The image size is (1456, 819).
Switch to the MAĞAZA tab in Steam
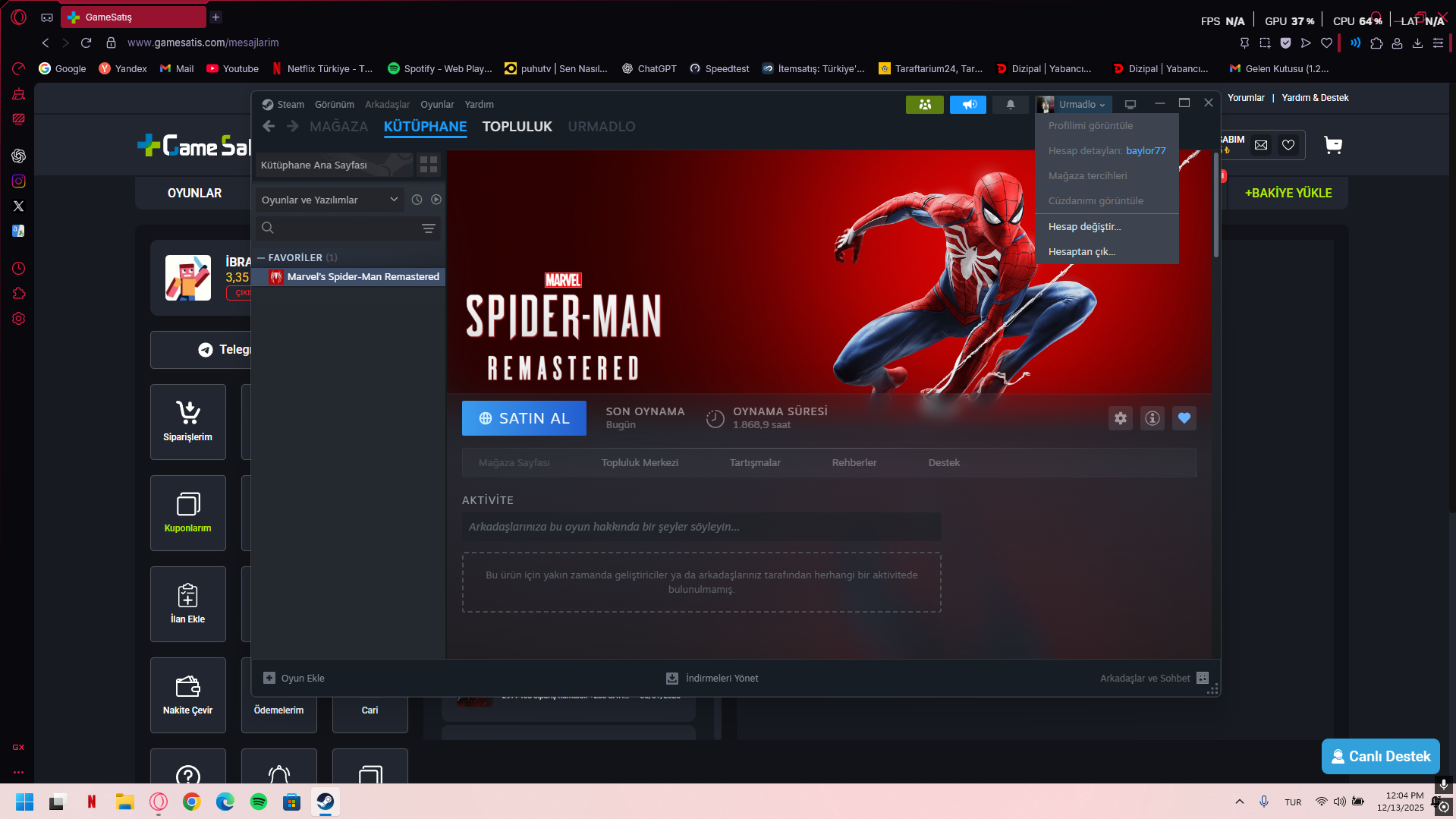point(338,127)
